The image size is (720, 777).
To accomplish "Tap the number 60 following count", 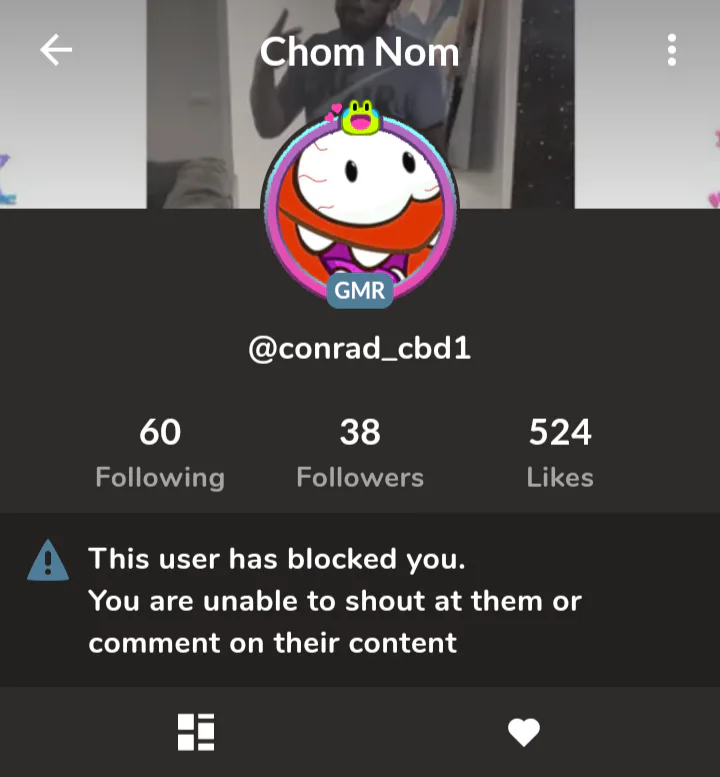I will click(160, 432).
